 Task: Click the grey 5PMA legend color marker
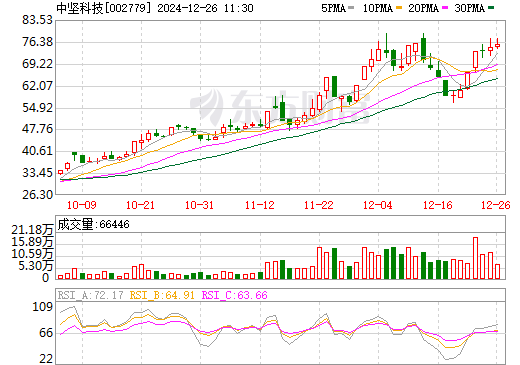pyautogui.click(x=351, y=8)
